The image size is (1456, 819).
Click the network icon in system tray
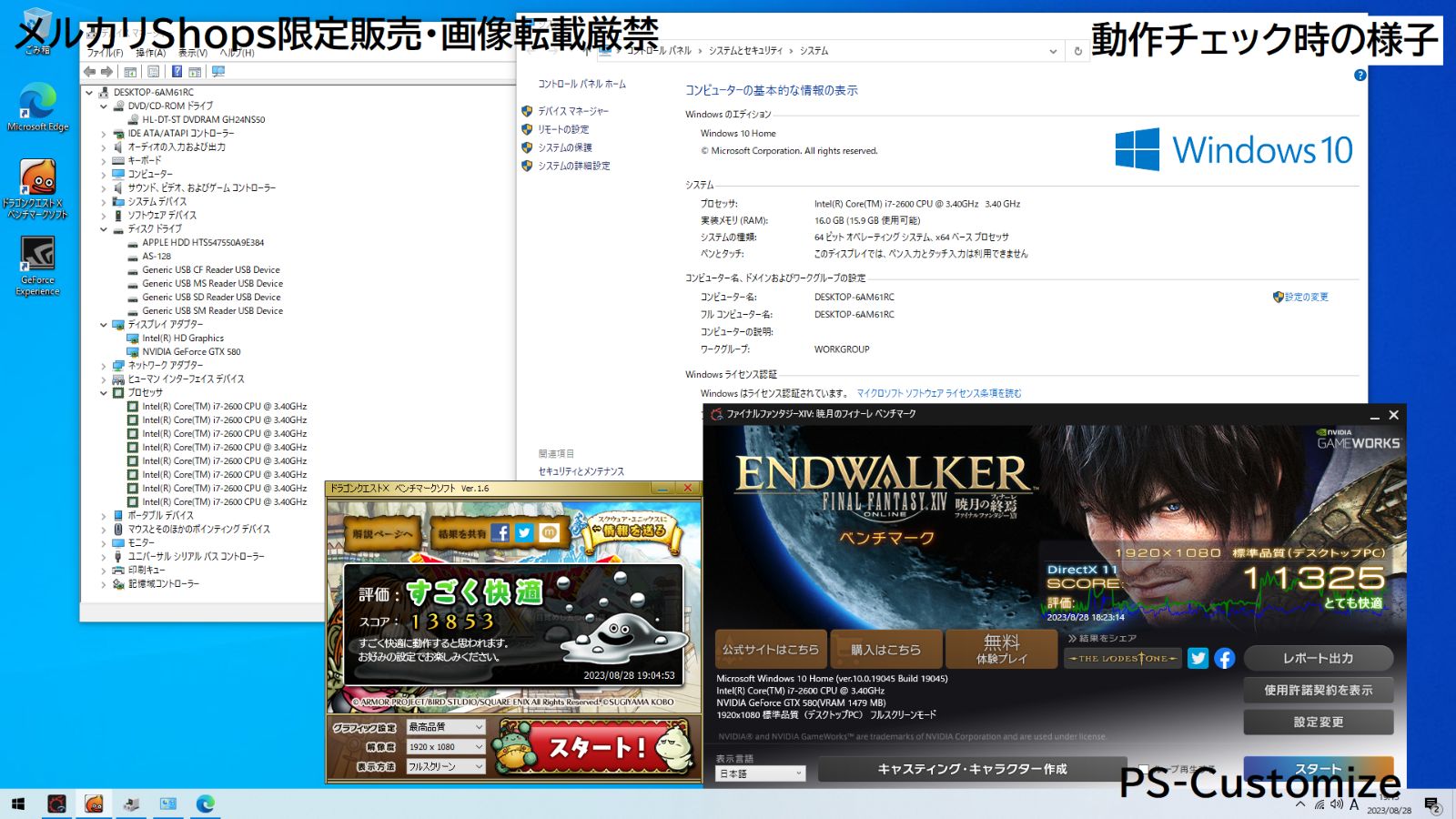pos(1319,804)
